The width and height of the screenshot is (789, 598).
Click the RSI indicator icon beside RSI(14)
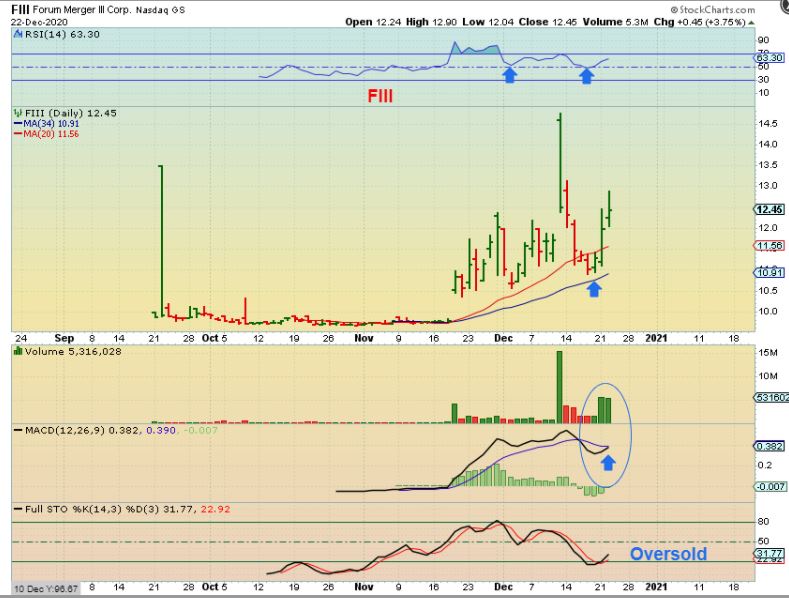point(18,34)
